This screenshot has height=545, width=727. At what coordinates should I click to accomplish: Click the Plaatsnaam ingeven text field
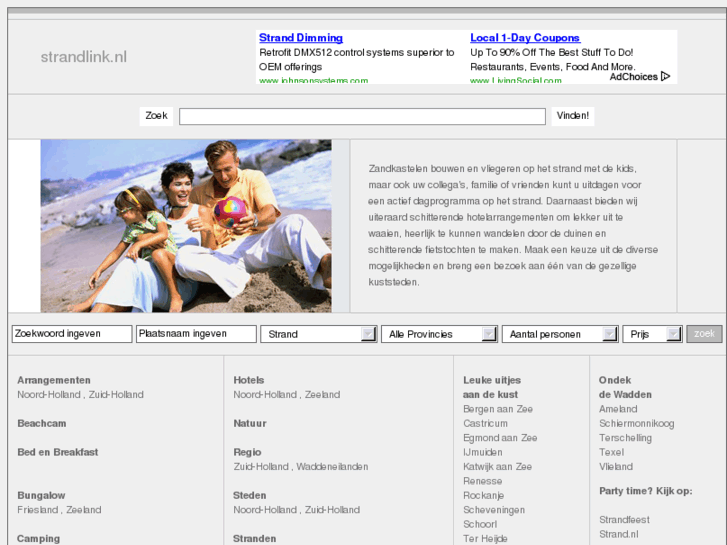[x=196, y=334]
